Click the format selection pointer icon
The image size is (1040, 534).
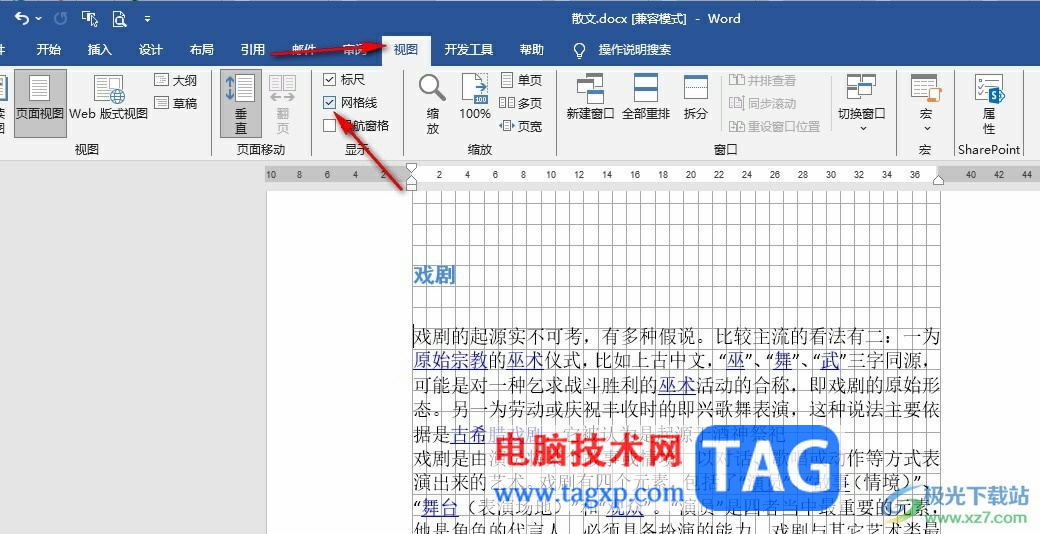[90, 19]
